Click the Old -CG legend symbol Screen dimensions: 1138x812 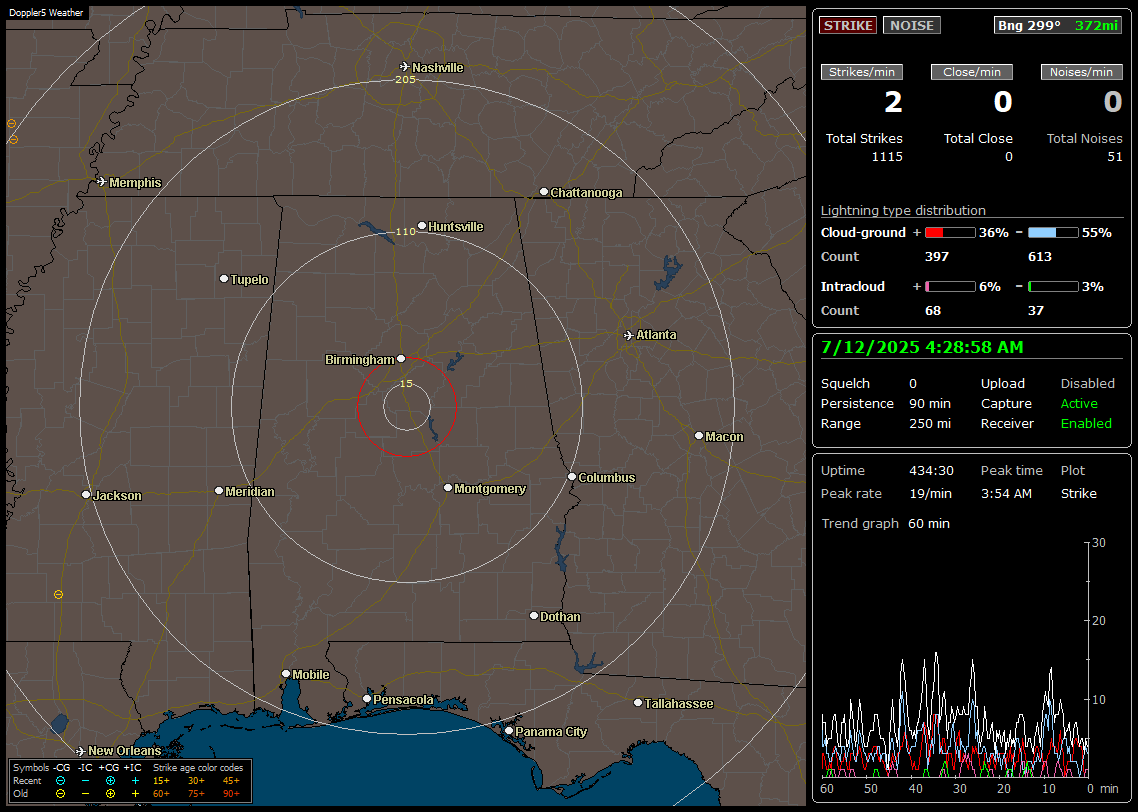tap(60, 794)
